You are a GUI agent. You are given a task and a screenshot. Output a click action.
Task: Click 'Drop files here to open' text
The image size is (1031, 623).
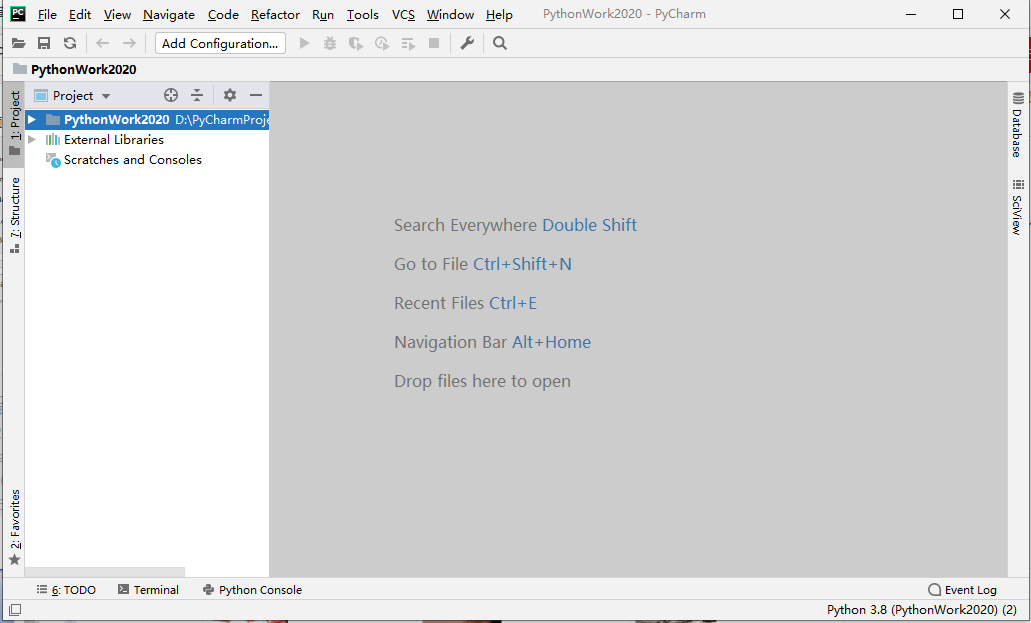(x=482, y=382)
